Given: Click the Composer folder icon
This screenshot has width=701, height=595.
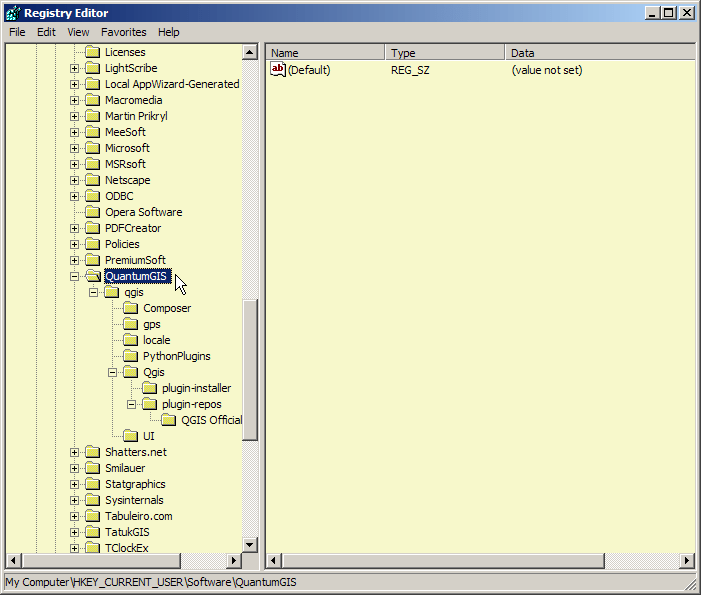Looking at the screenshot, I should click(131, 308).
